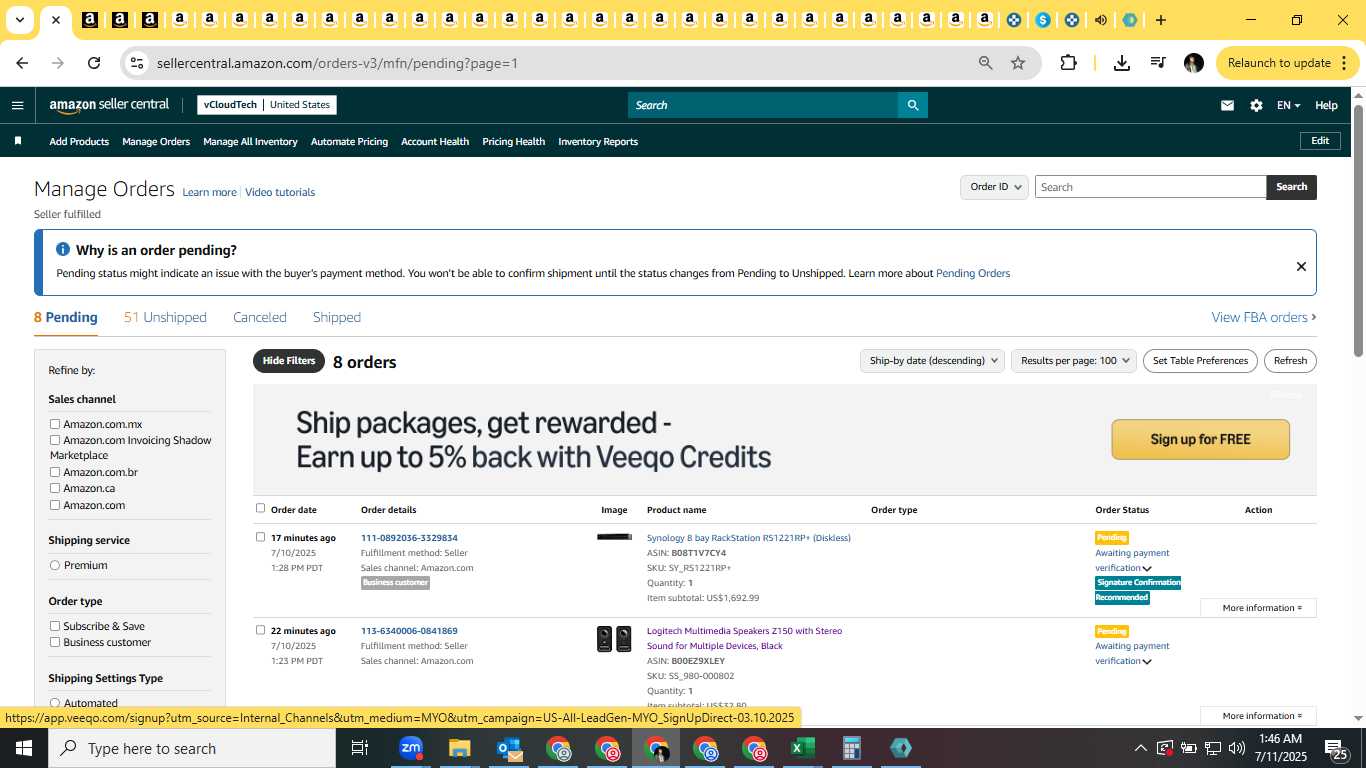Open Manage All Inventory menu item
The image size is (1366, 768).
tap(250, 141)
